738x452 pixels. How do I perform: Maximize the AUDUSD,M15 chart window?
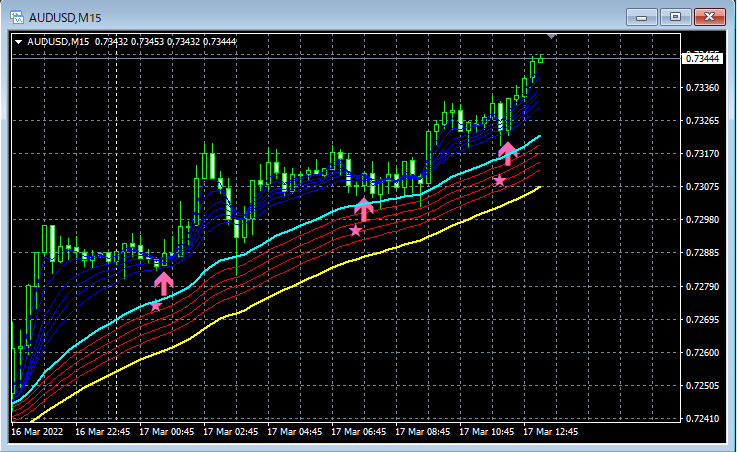pos(675,17)
